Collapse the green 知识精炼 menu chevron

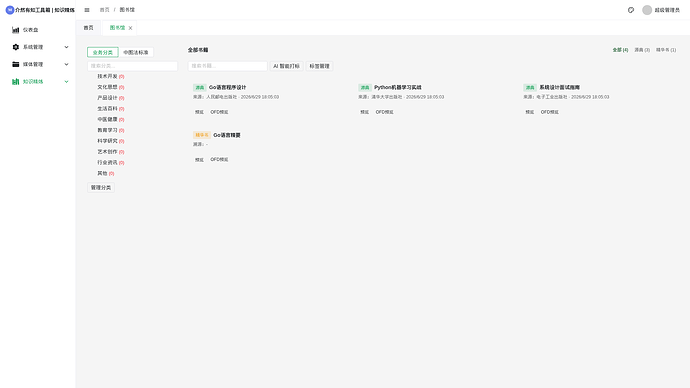pyautogui.click(x=66, y=81)
